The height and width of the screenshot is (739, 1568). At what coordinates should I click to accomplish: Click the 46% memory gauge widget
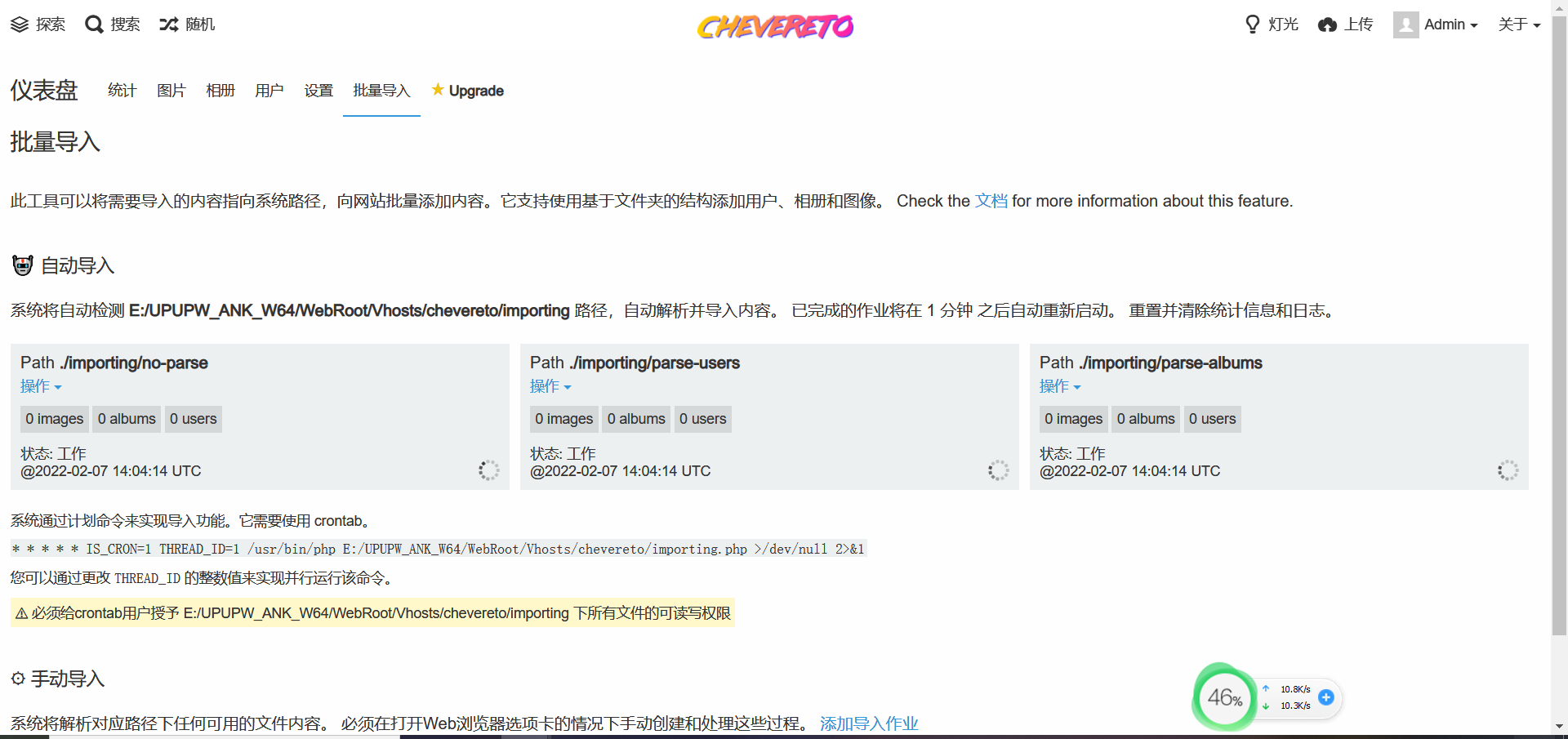pos(1224,697)
